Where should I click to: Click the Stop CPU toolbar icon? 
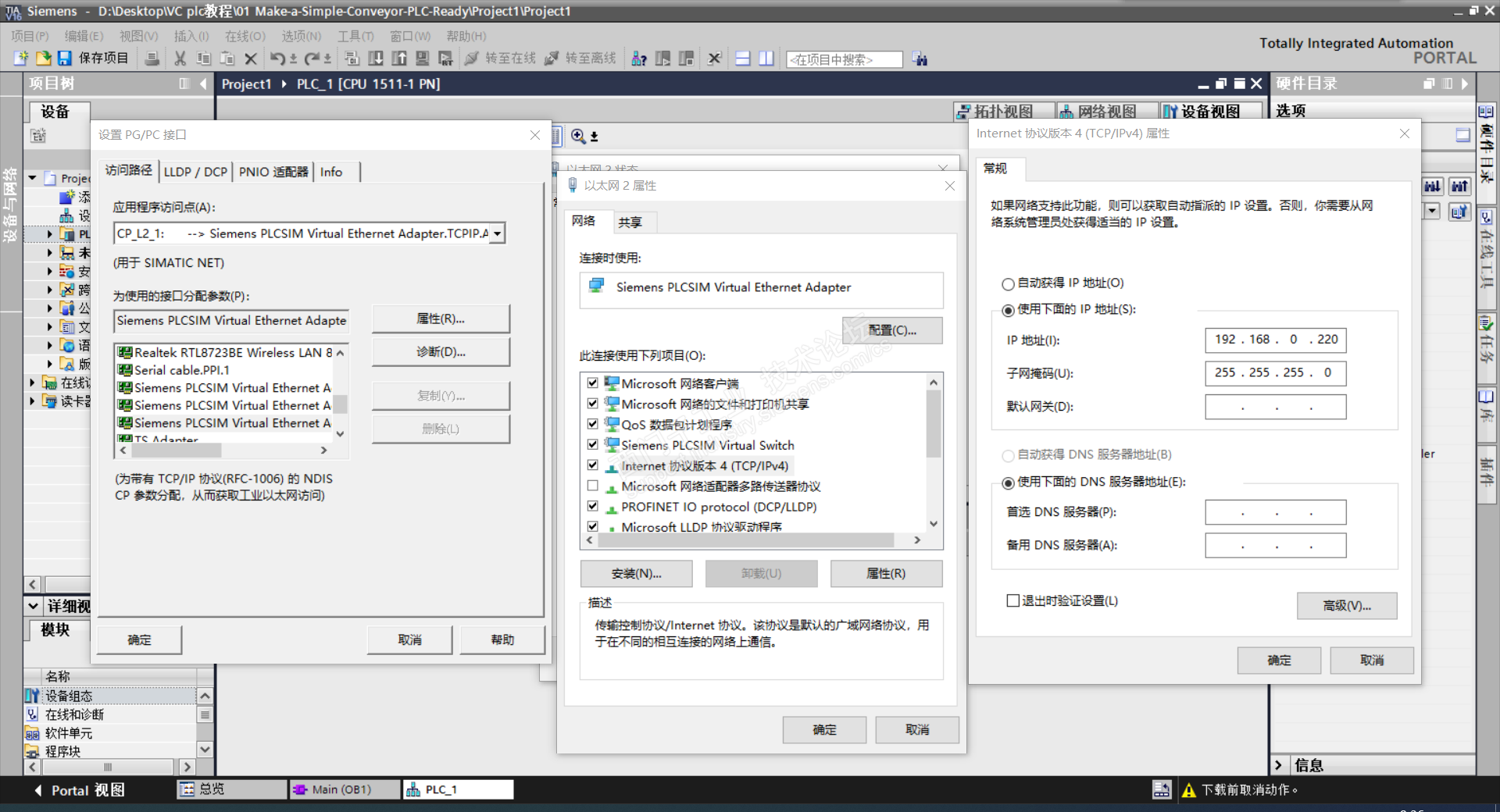687,59
